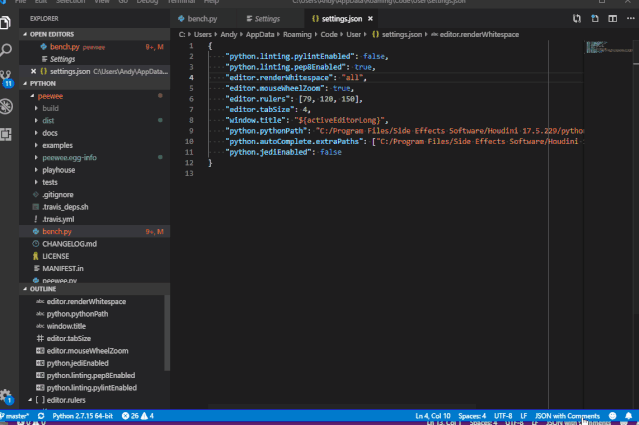Go to python.linting.pep8Enabled in Outline

90,375
